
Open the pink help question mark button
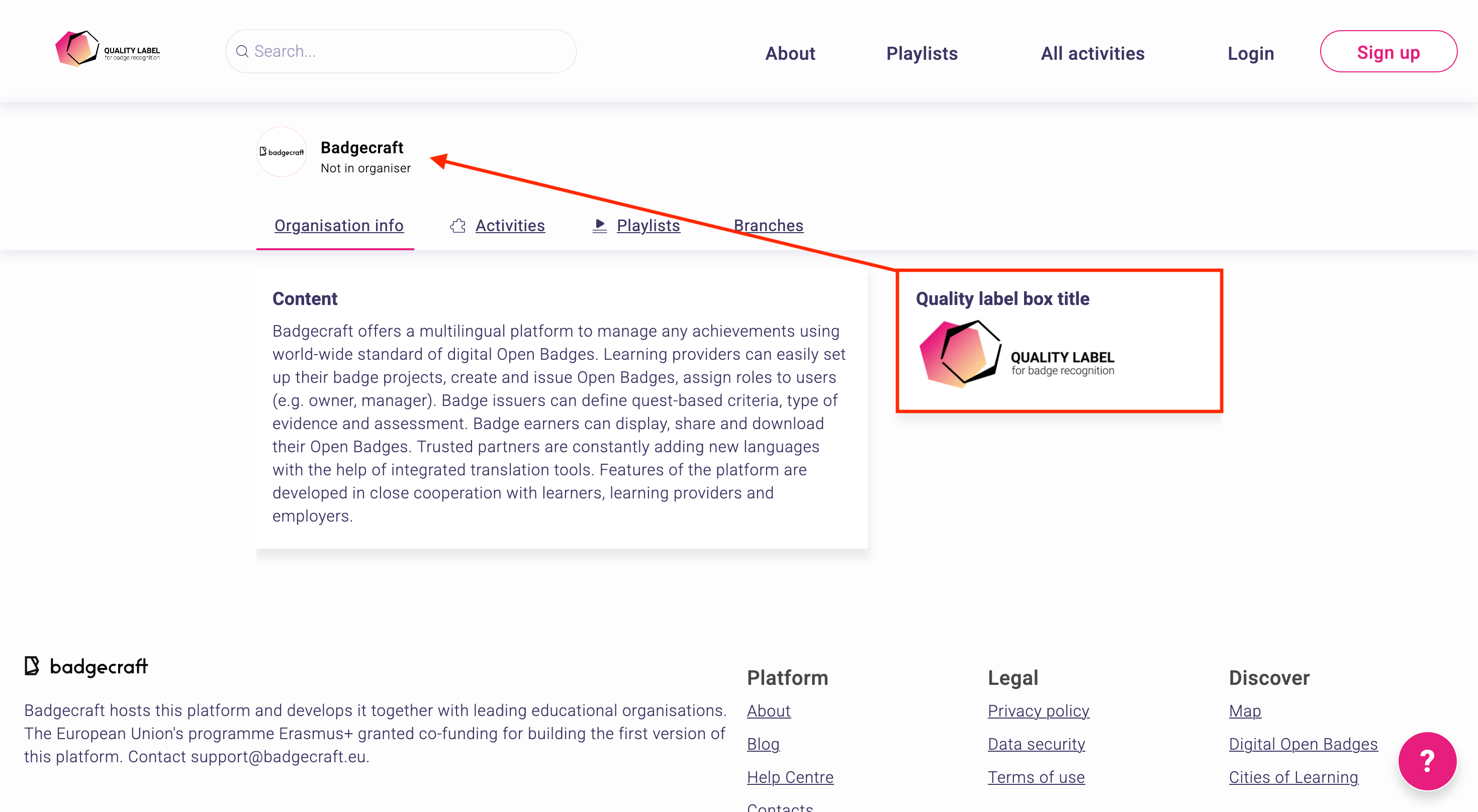pos(1426,760)
